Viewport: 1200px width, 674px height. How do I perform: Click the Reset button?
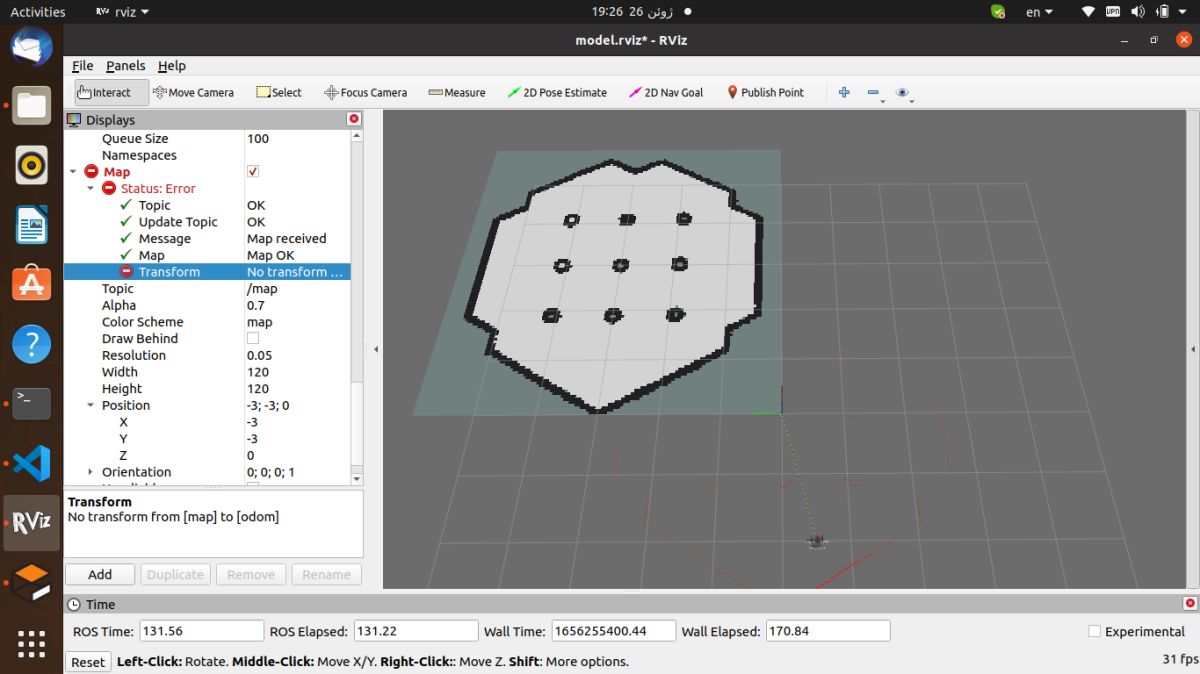(x=88, y=661)
